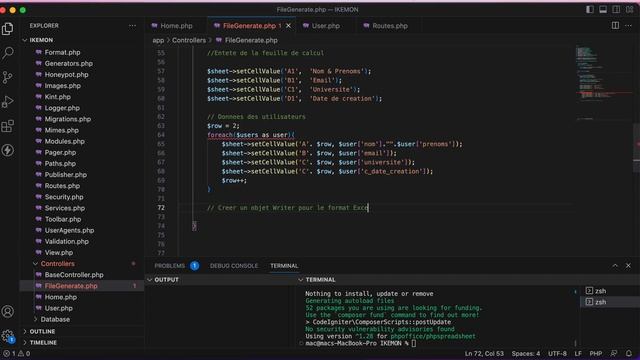
Task: Click the code minimap overview
Action: [603, 84]
